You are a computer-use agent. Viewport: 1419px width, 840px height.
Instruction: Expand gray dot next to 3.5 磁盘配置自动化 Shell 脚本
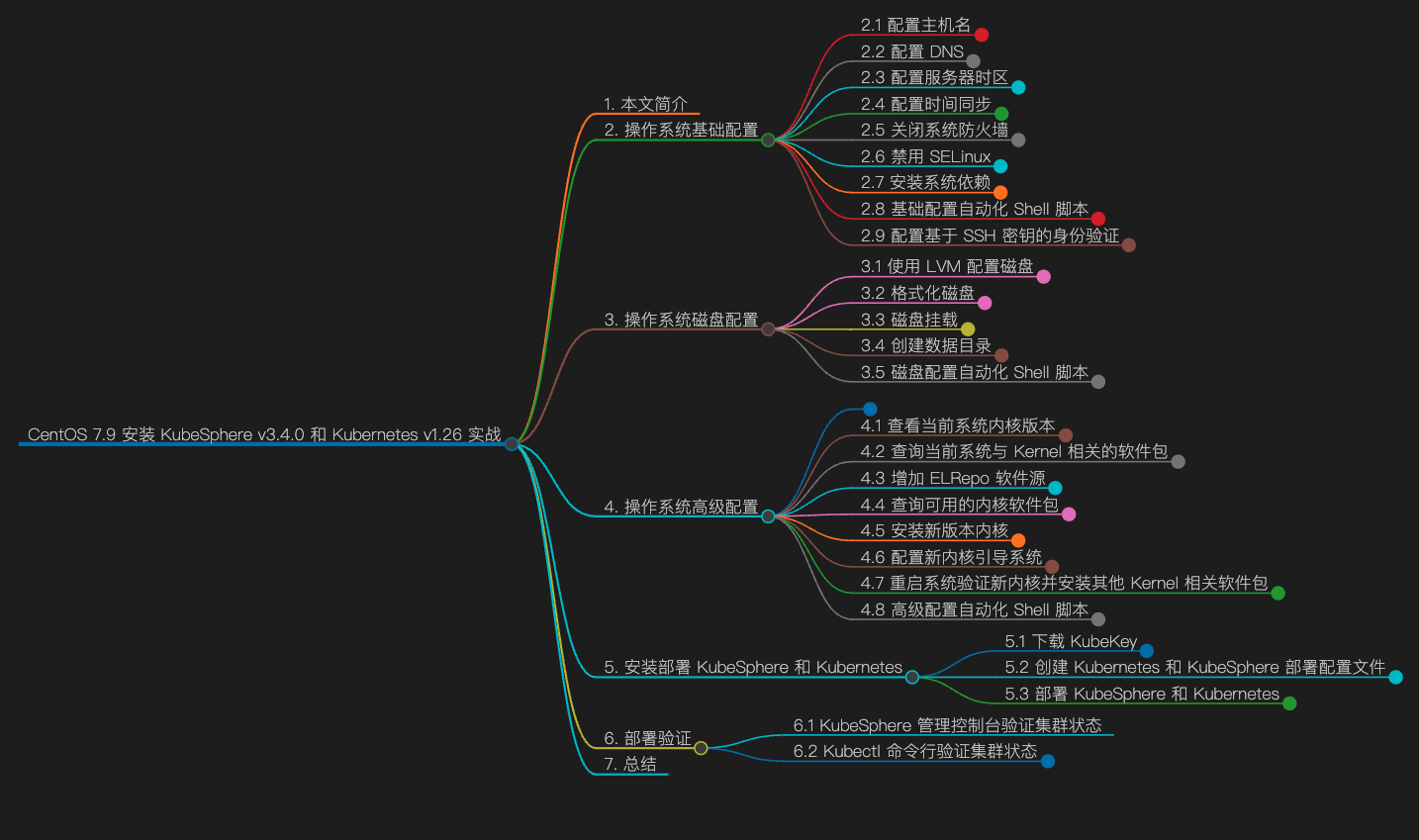[x=1098, y=382]
